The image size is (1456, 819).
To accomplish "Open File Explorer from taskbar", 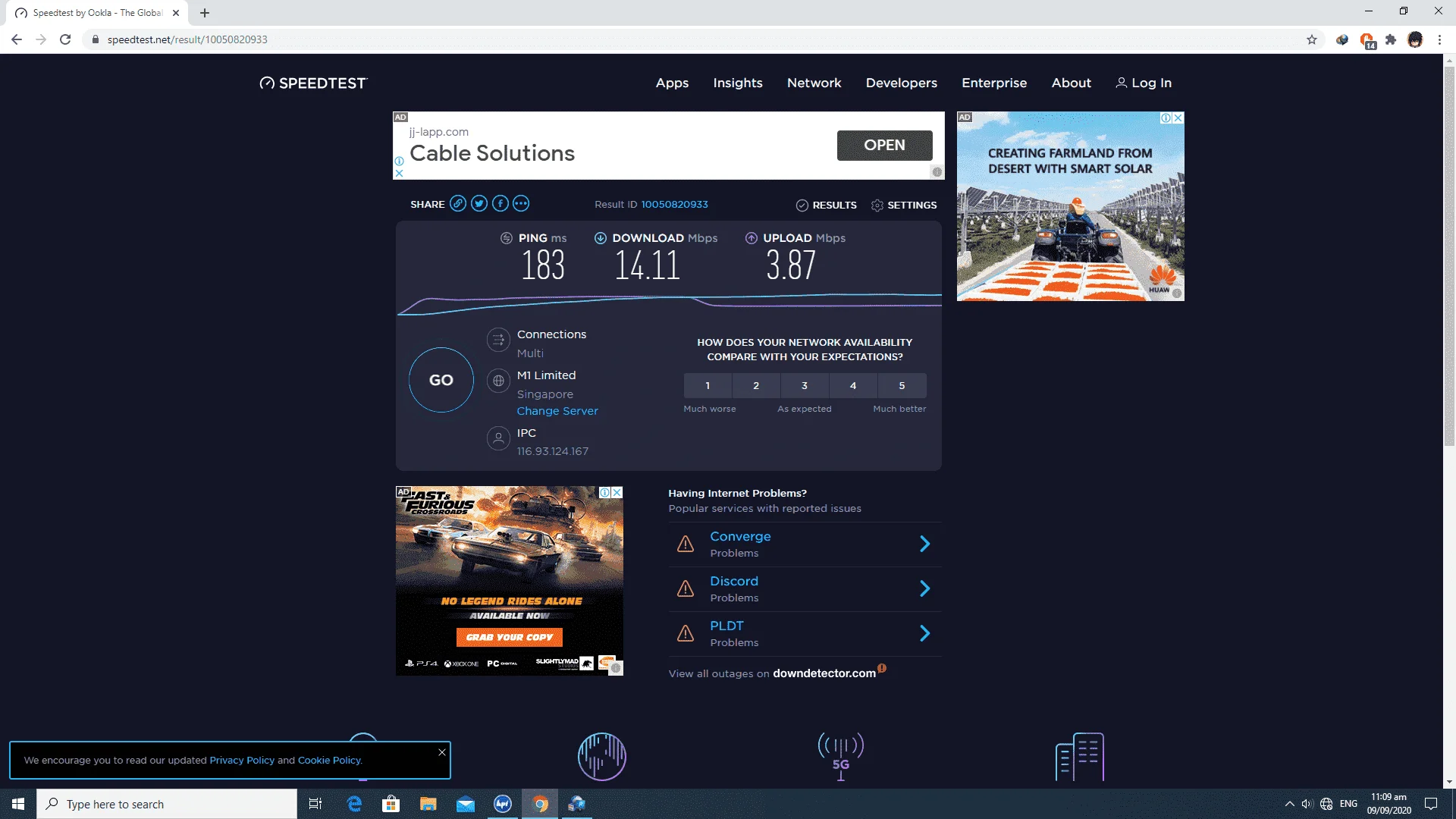I will [428, 804].
